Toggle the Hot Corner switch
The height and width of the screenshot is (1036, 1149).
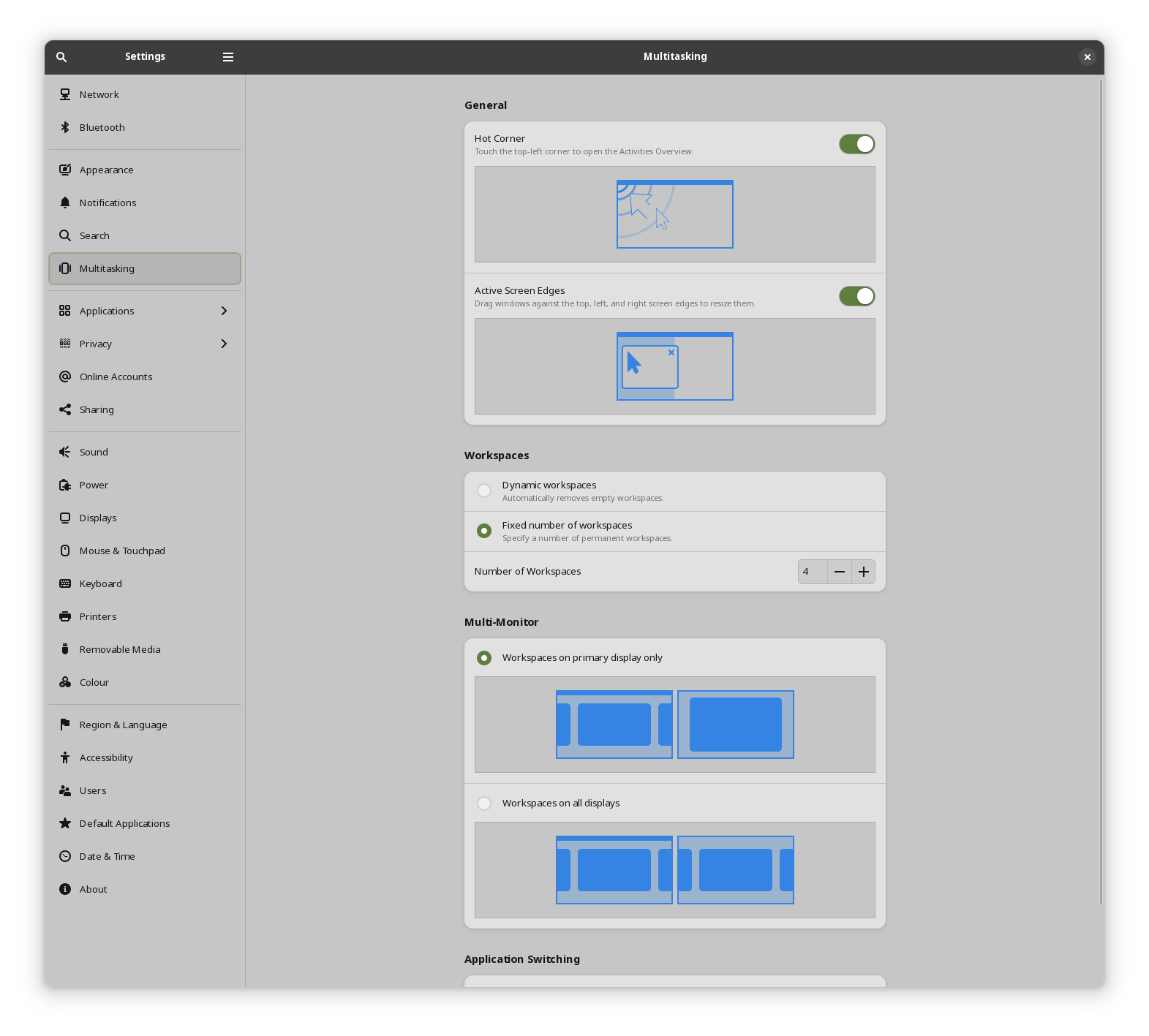click(x=856, y=144)
